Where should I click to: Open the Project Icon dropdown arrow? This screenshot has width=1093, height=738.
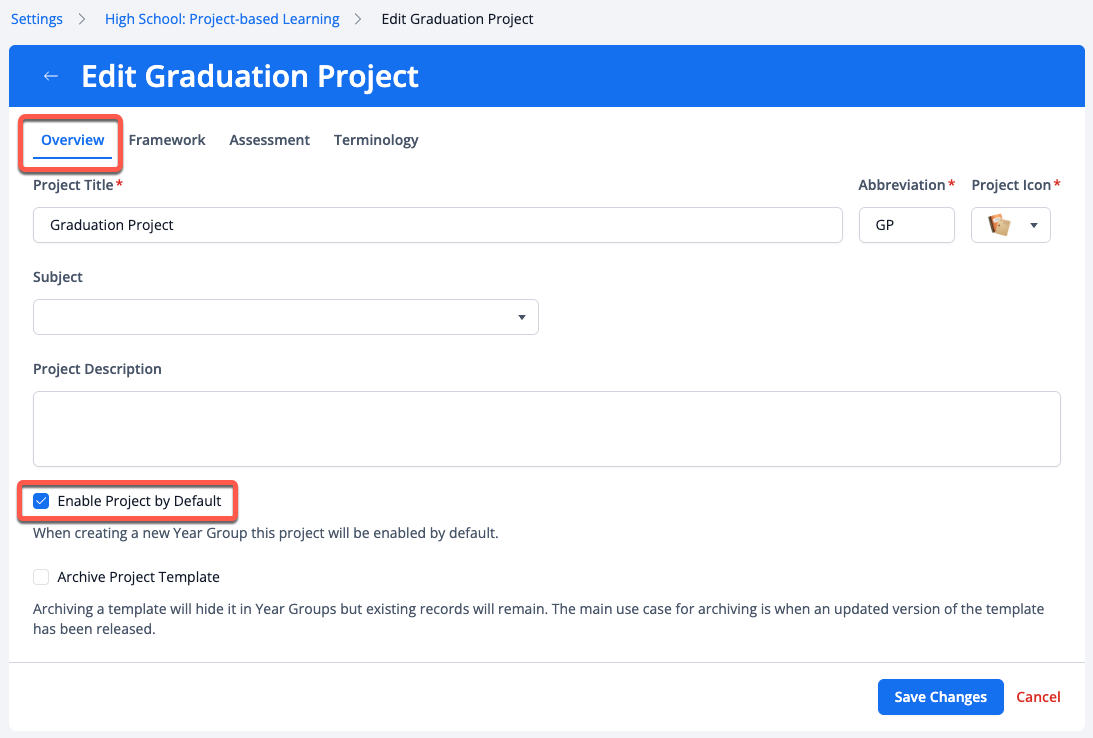tap(1033, 225)
